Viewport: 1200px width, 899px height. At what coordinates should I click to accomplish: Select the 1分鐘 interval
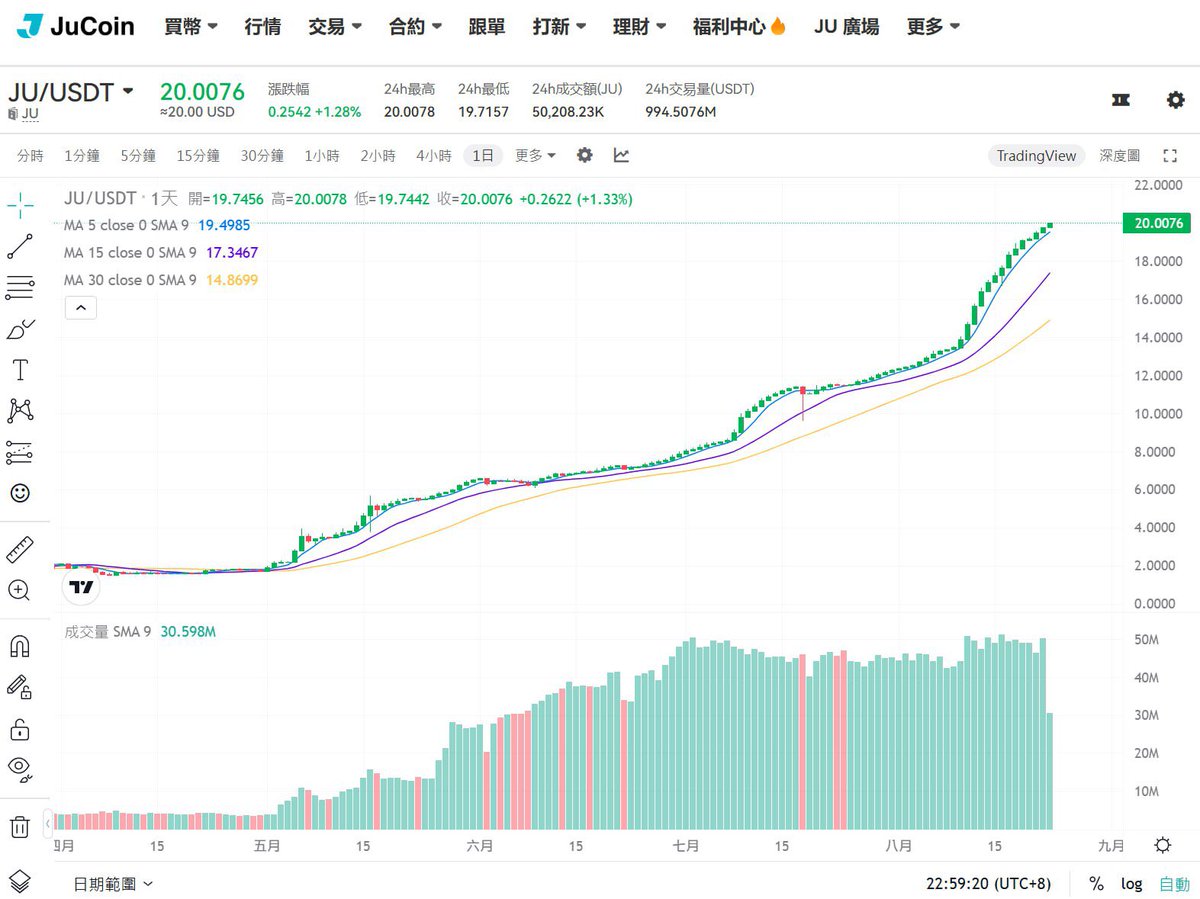click(82, 156)
